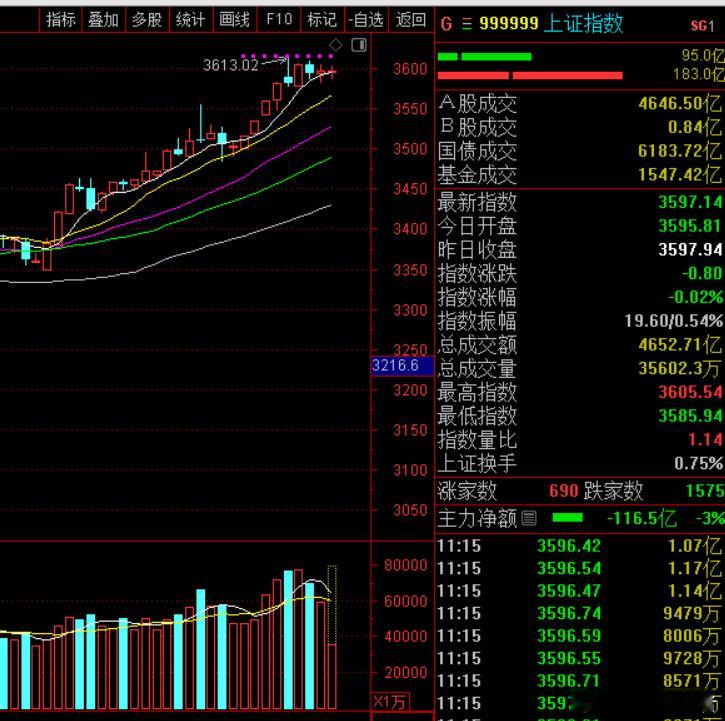
Task: Open the 统计 statistics menu
Action: point(190,20)
